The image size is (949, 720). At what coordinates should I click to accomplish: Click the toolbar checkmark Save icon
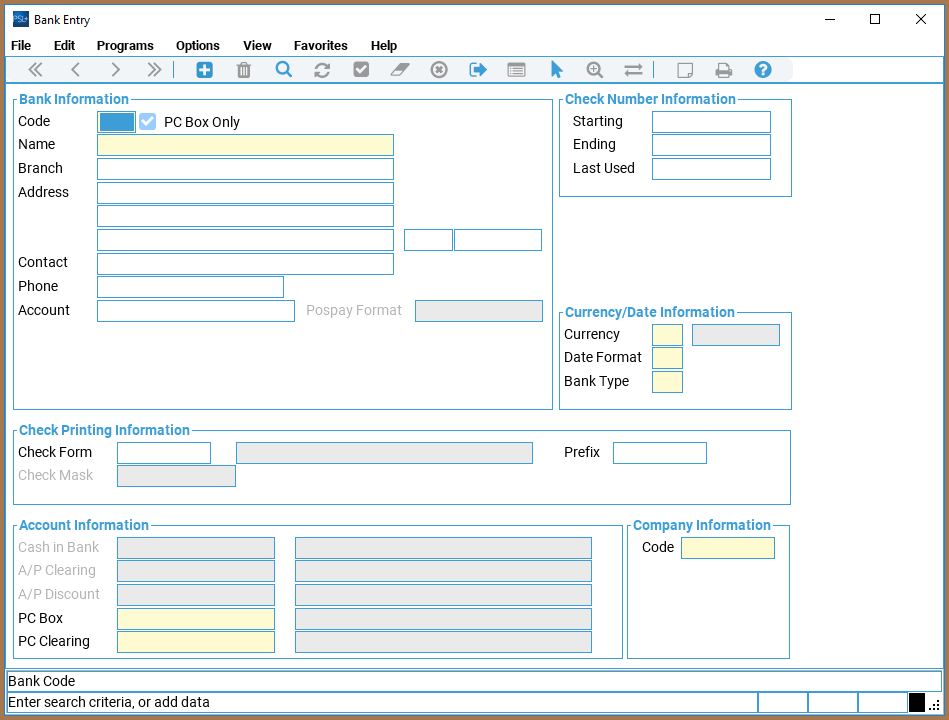(x=361, y=70)
